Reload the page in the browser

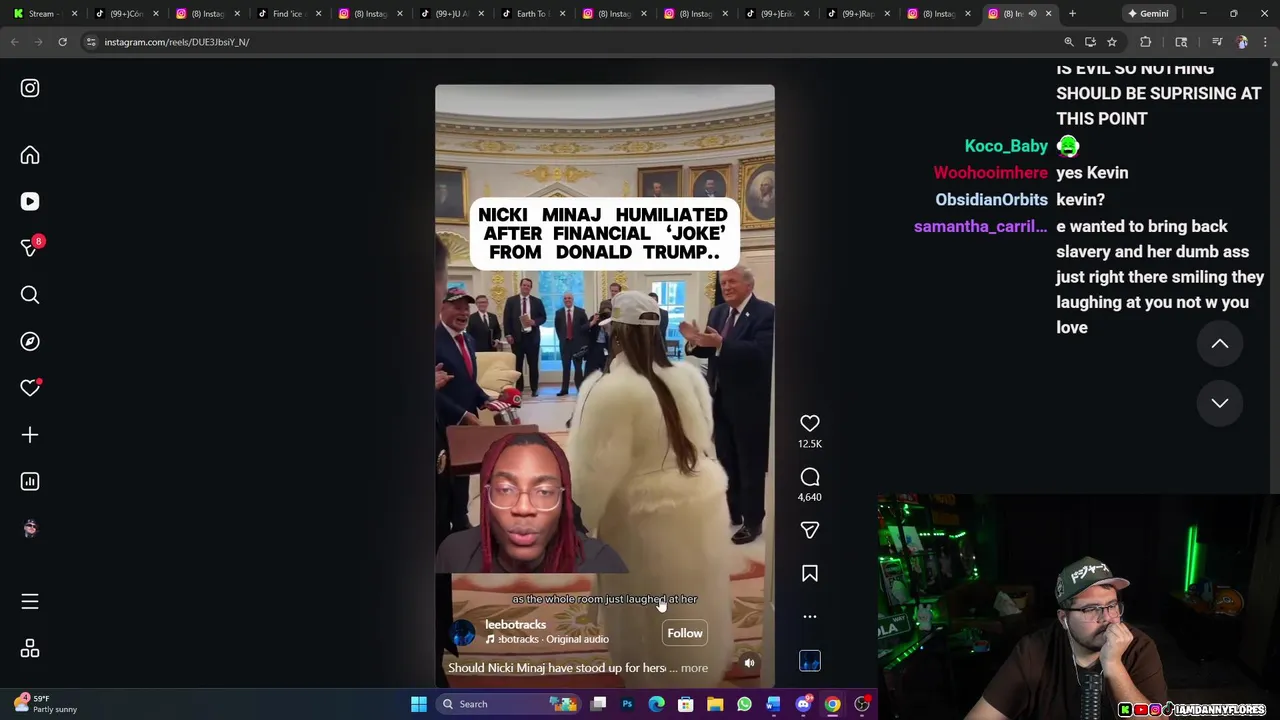[x=62, y=42]
